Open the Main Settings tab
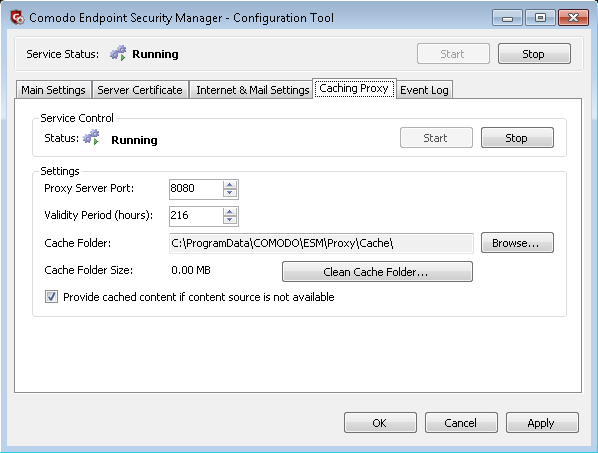This screenshot has width=598, height=453. (53, 90)
